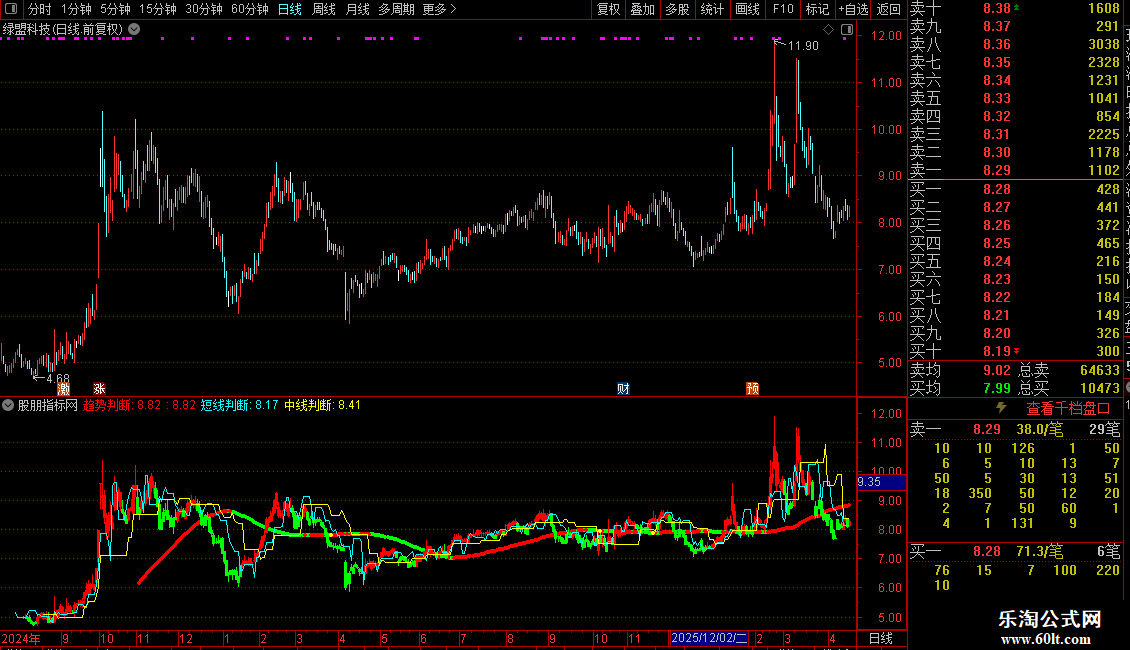Select the 1分钟 period
This screenshot has height=650, width=1130.
(76, 9)
